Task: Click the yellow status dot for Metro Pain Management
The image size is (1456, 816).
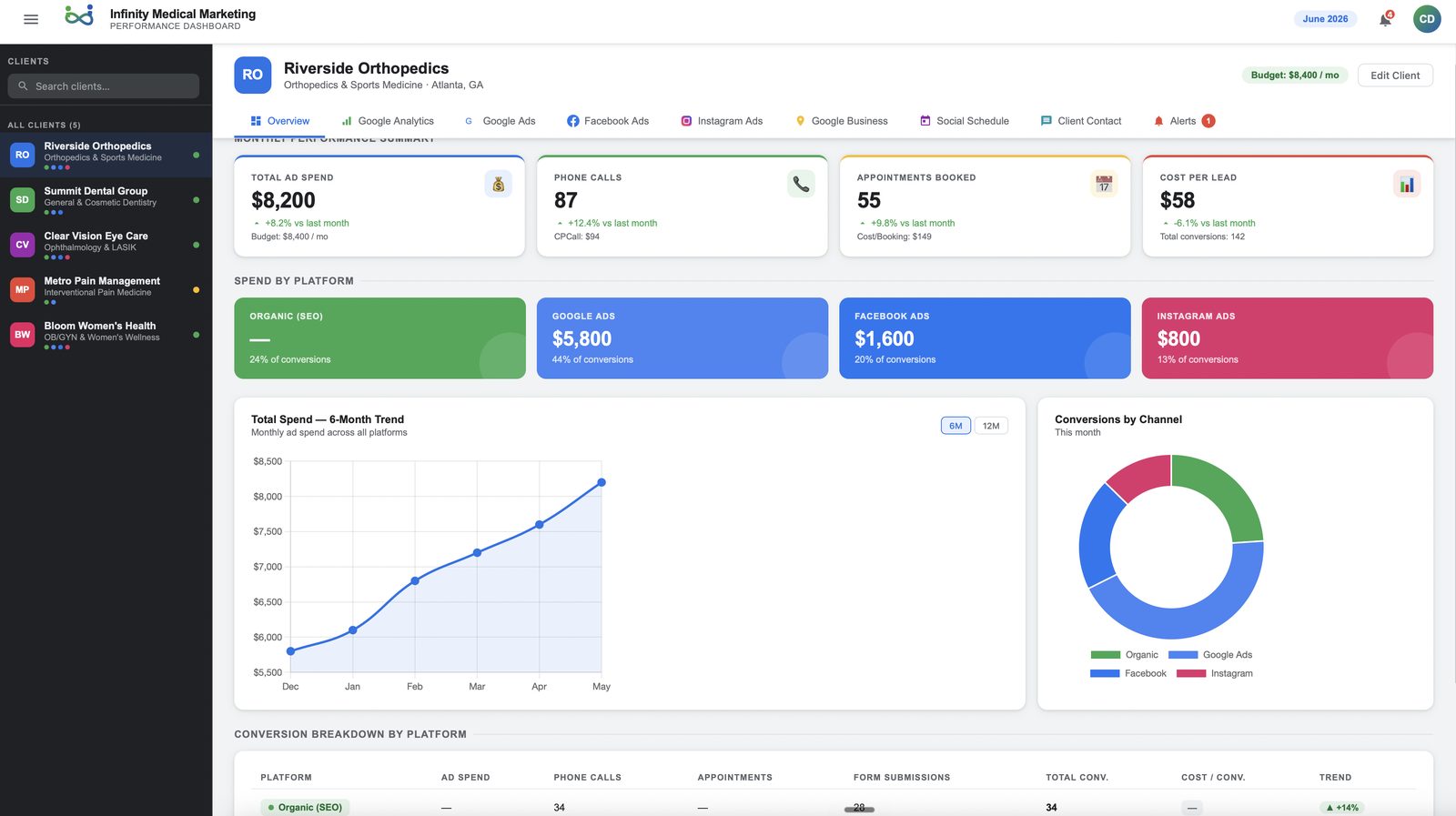Action: click(197, 290)
